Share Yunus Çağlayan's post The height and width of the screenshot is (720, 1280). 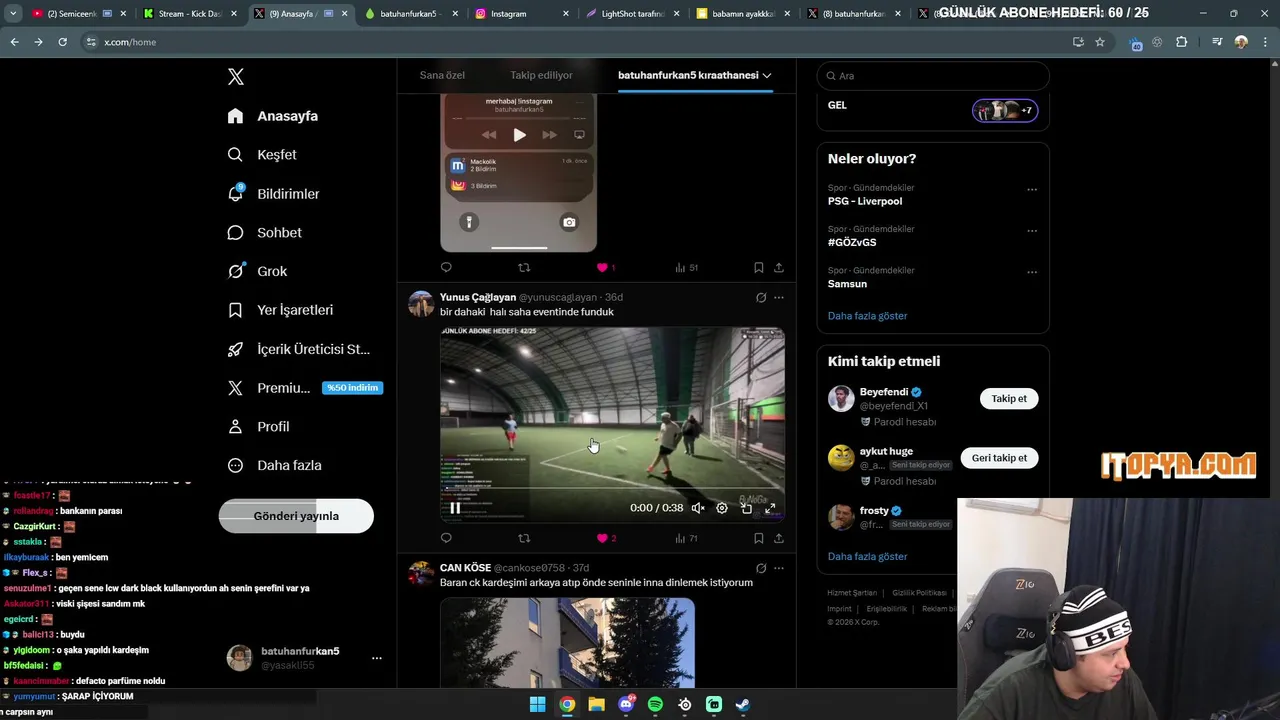pyautogui.click(x=779, y=538)
